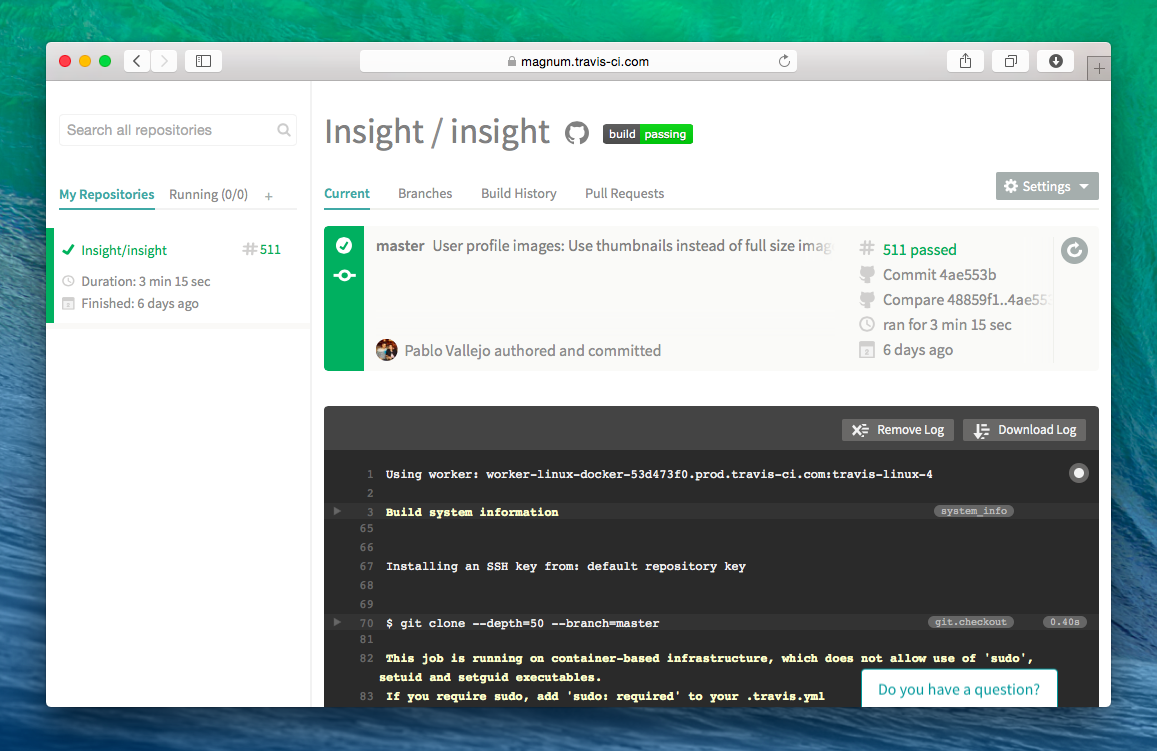Click 'Using worker' log line text
The height and width of the screenshot is (751, 1157).
tap(659, 474)
